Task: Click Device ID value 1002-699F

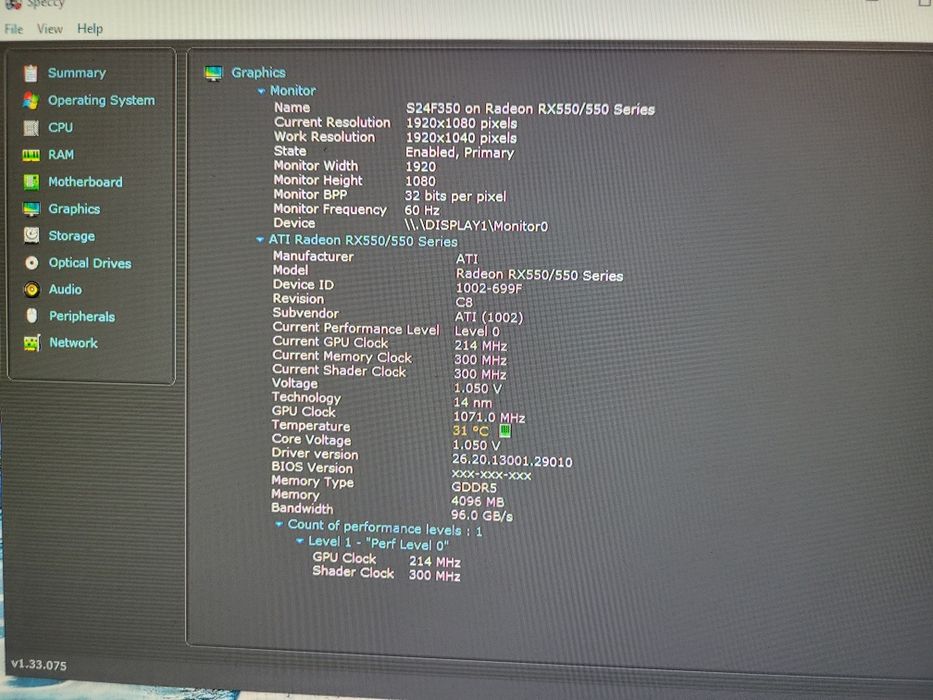Action: tap(489, 289)
